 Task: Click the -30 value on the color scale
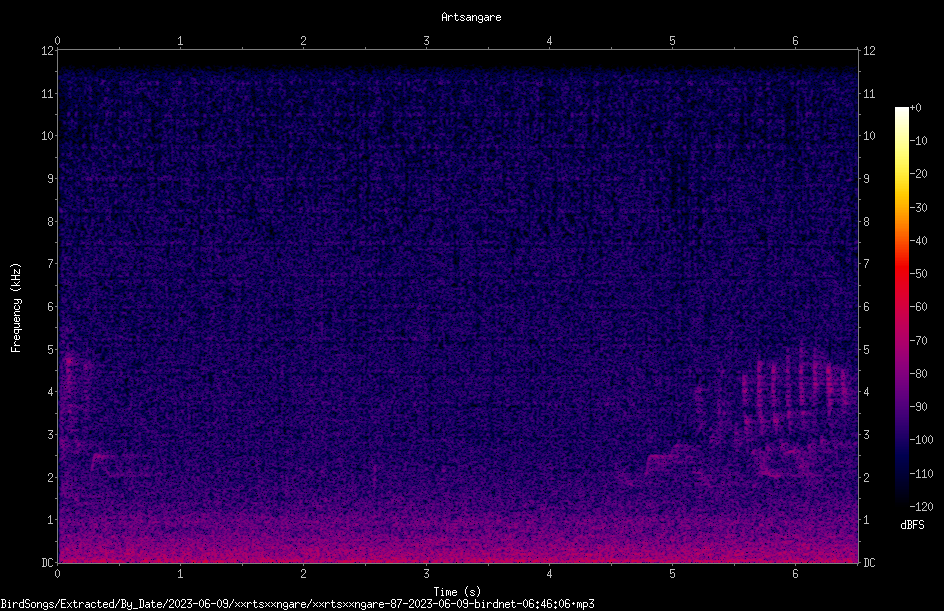(919, 208)
